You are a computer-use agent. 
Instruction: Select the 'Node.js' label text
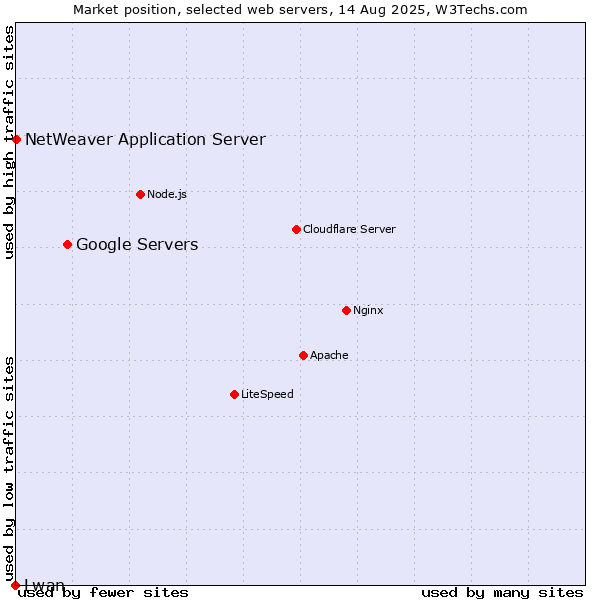[x=167, y=194]
